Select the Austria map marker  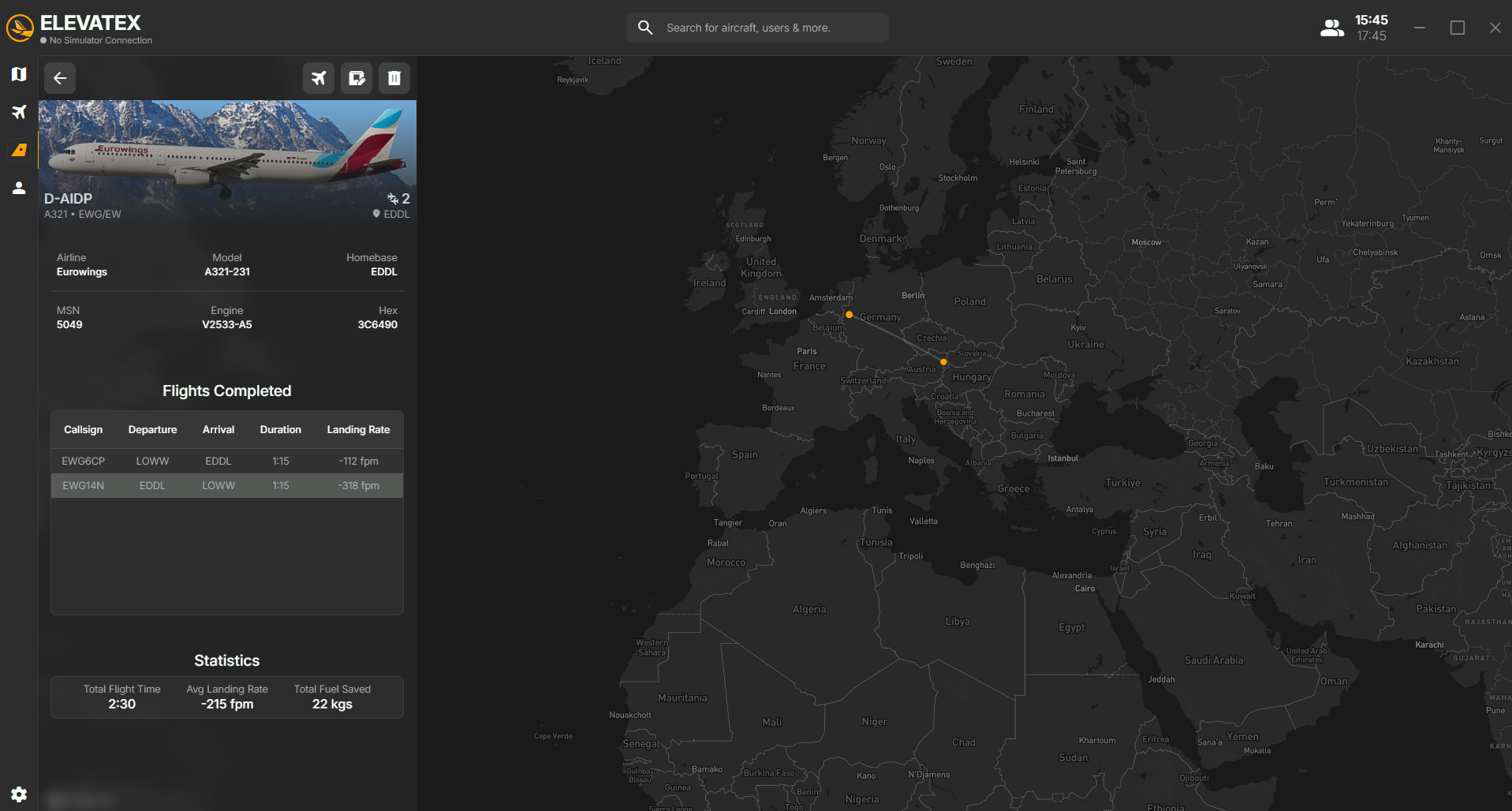tap(943, 362)
